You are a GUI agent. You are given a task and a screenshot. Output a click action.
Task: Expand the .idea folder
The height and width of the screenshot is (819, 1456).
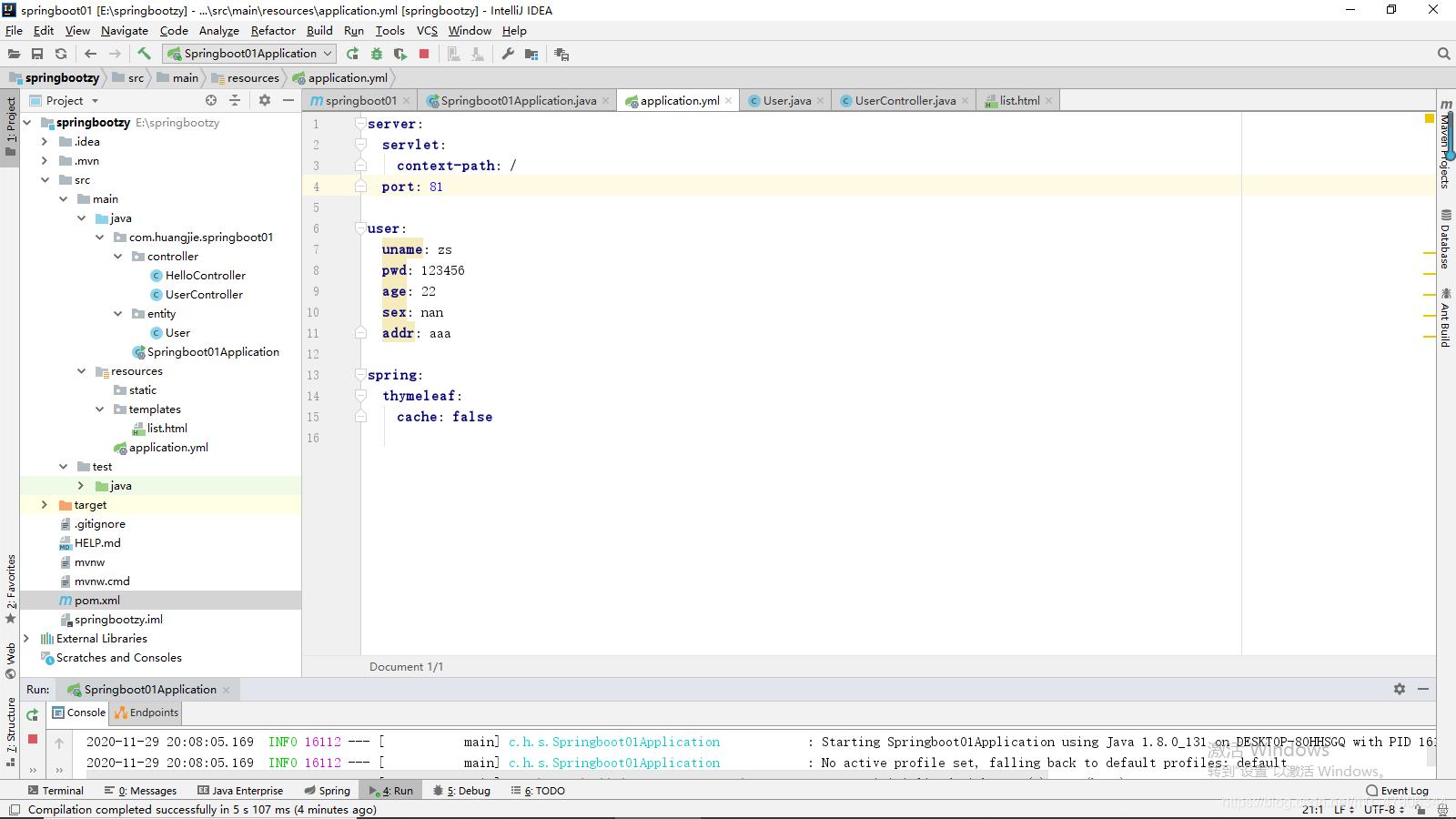click(x=44, y=142)
